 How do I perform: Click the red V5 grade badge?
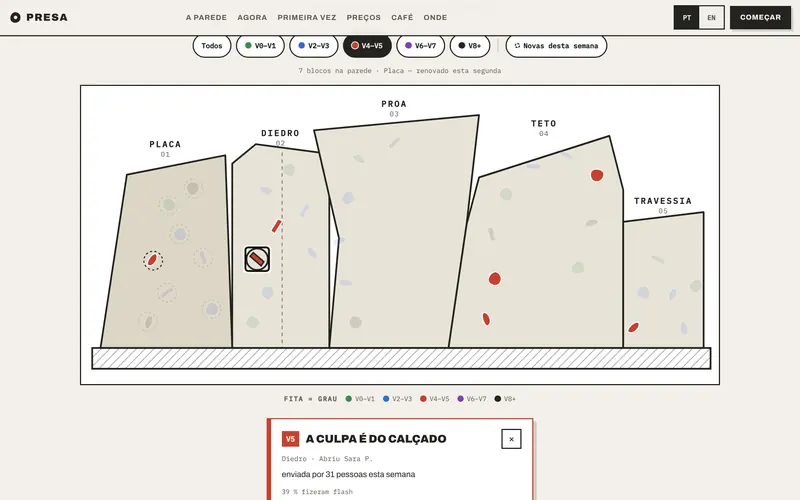click(290, 439)
